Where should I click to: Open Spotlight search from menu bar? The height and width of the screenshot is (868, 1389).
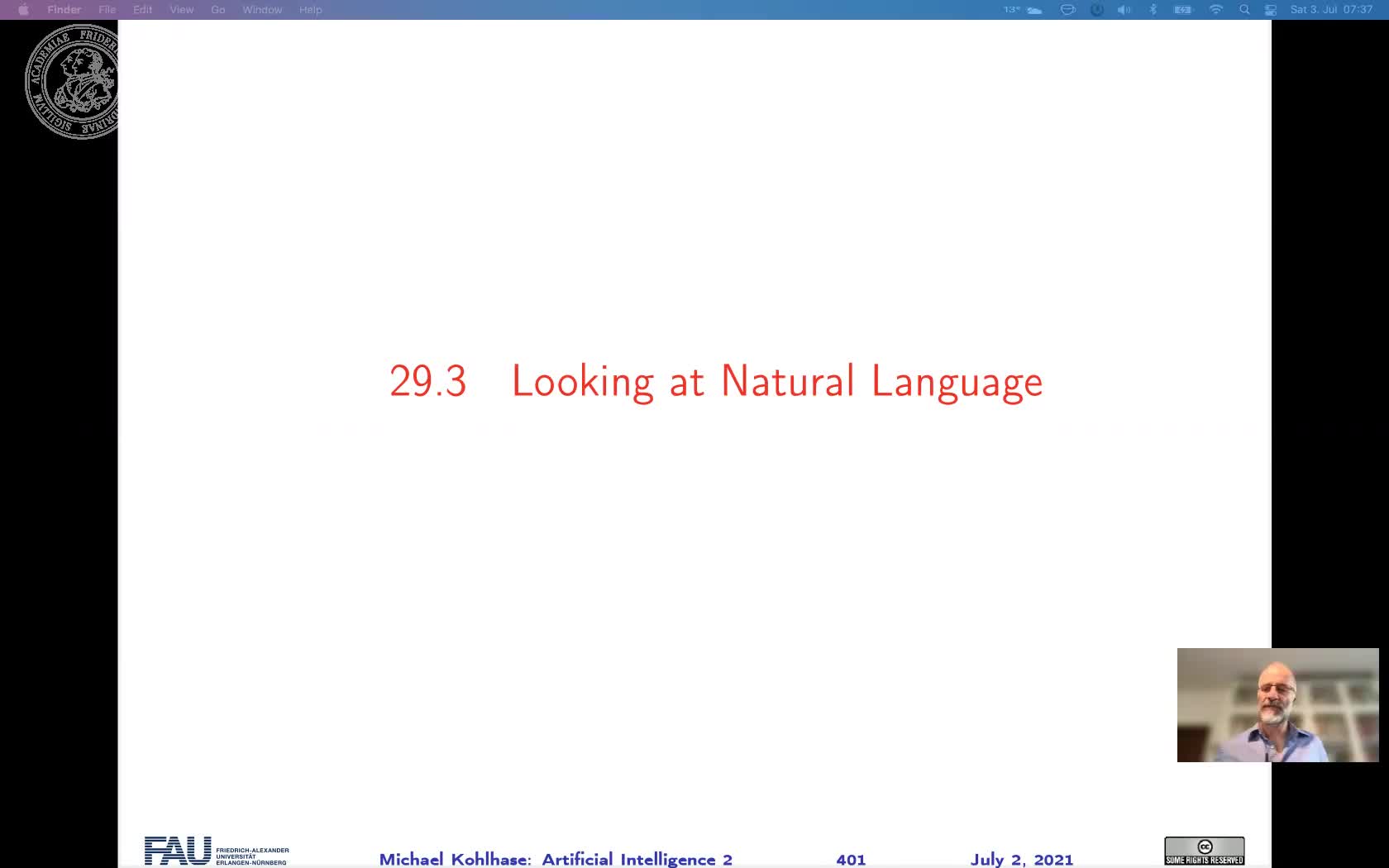[x=1243, y=10]
